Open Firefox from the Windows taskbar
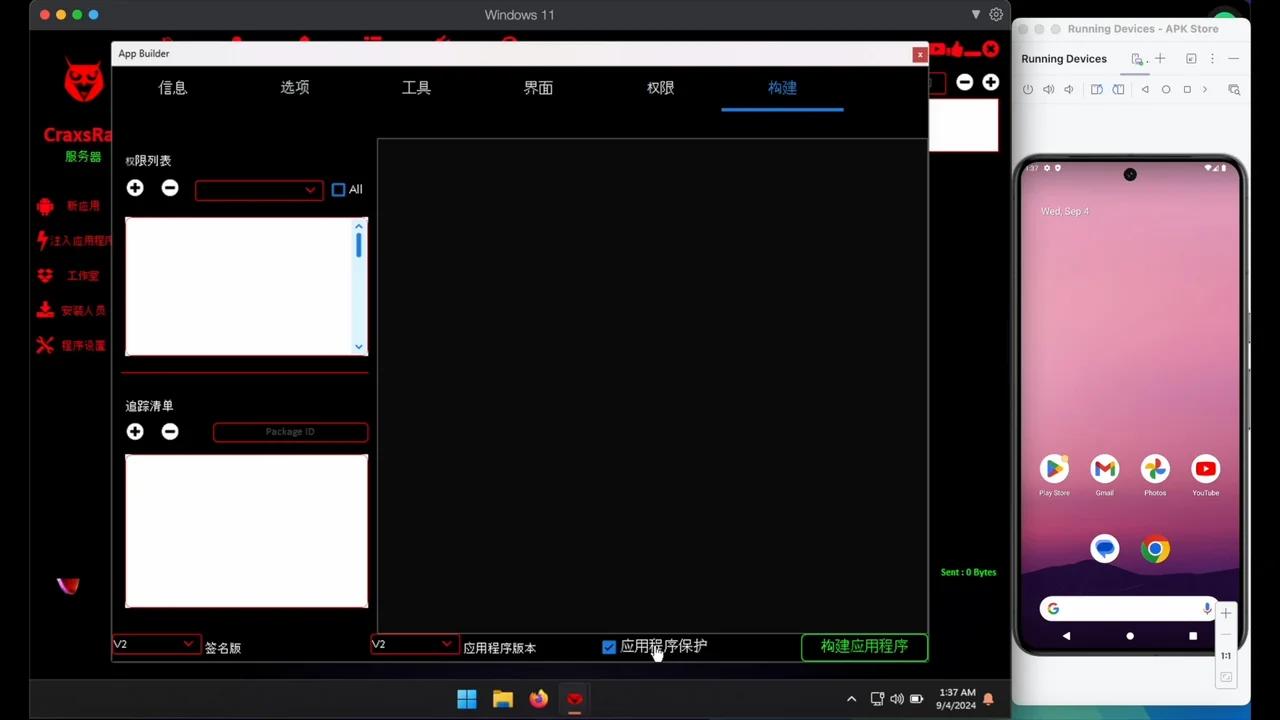Image resolution: width=1280 pixels, height=720 pixels. click(539, 699)
